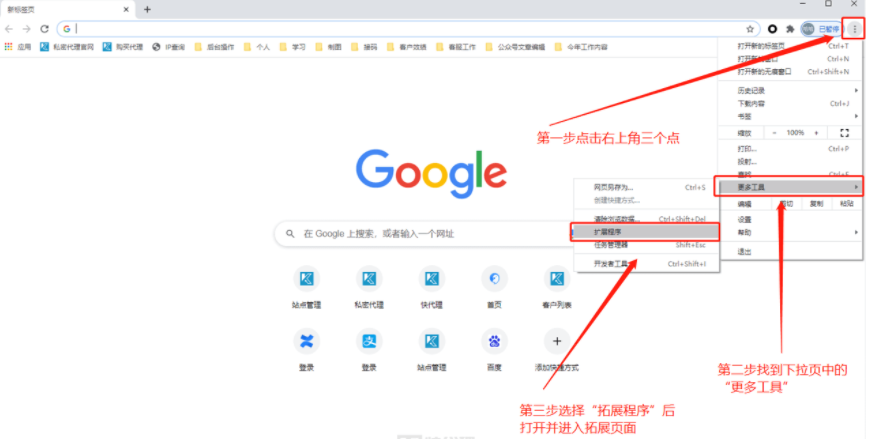The width and height of the screenshot is (870, 439).
Task: Select 清除浏览数据 in the submenu
Action: click(646, 219)
